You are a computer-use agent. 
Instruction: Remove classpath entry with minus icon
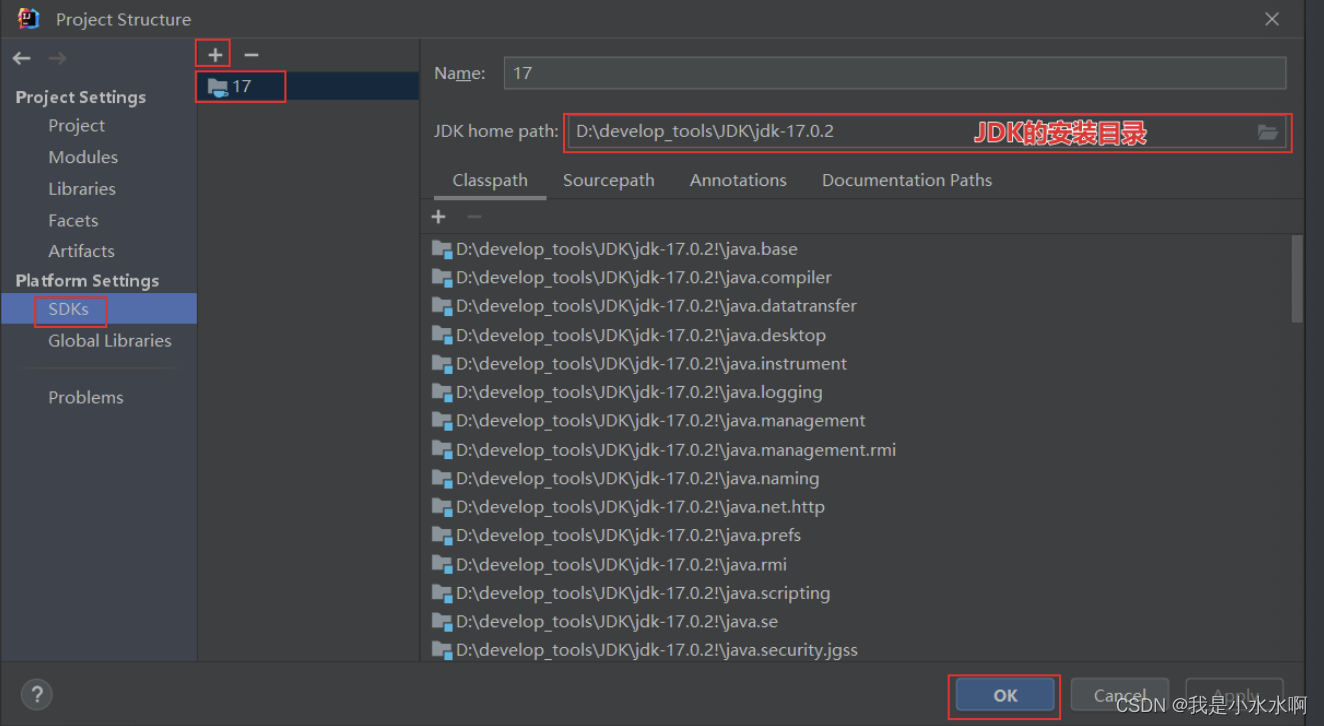[x=474, y=217]
